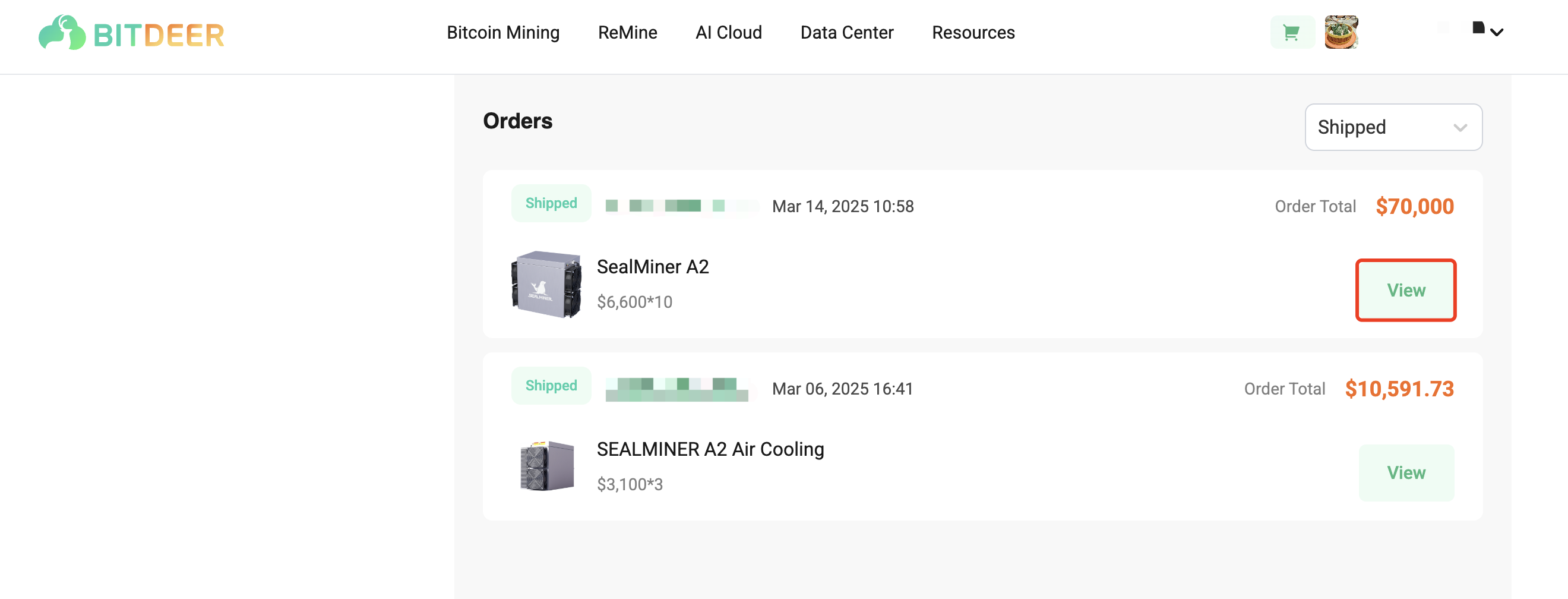This screenshot has width=1568, height=599.
Task: Open the Resources menu
Action: point(973,33)
